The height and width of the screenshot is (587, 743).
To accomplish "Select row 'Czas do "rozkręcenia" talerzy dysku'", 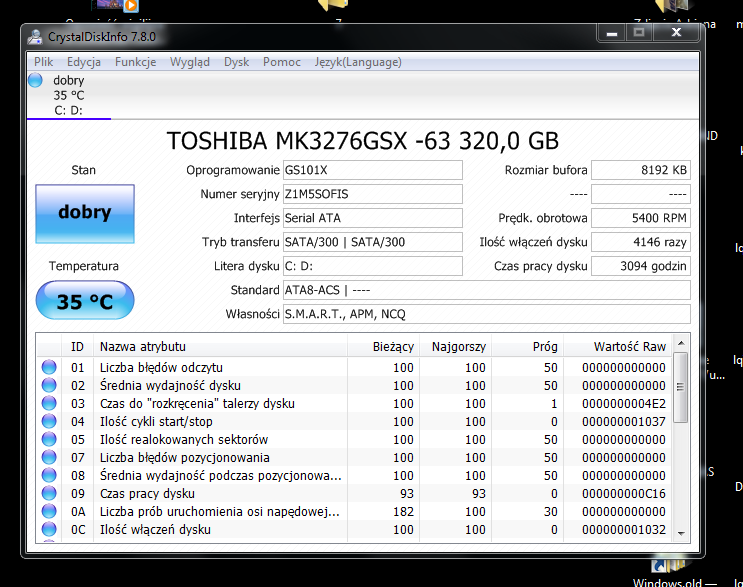I will 354,403.
